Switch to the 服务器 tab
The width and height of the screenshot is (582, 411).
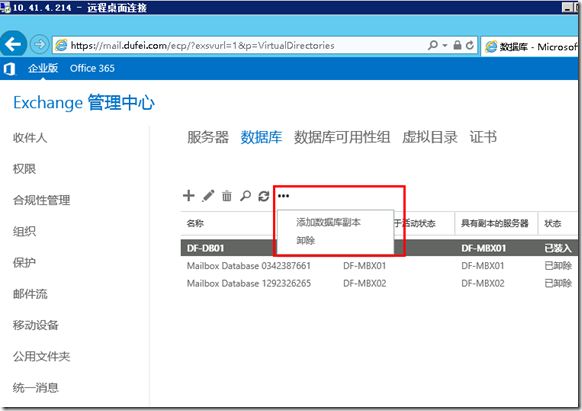point(208,137)
